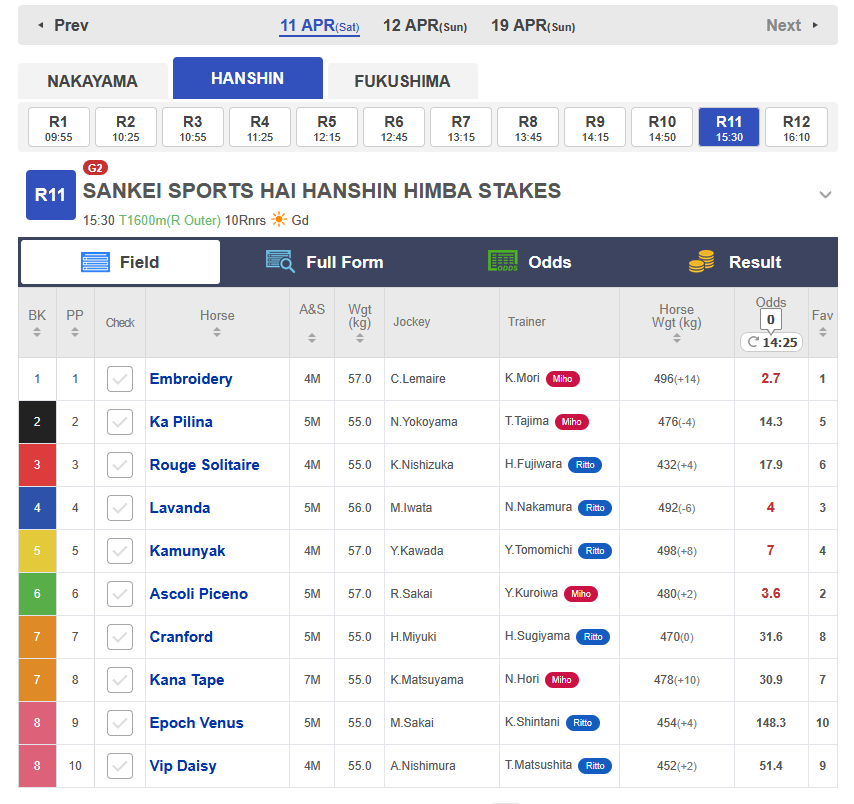Switch to the Odds tab
The width and height of the screenshot is (854, 804).
click(x=529, y=262)
